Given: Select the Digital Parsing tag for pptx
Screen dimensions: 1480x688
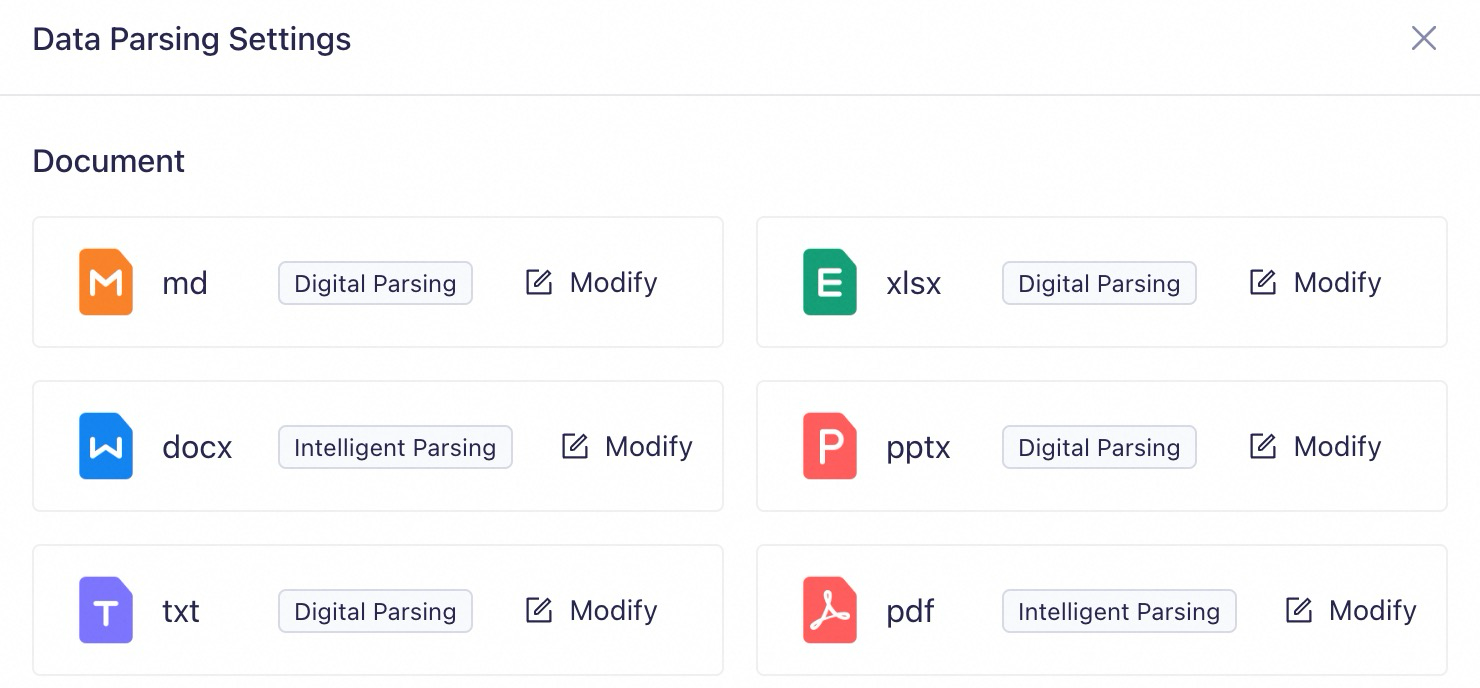Looking at the screenshot, I should tap(1099, 447).
